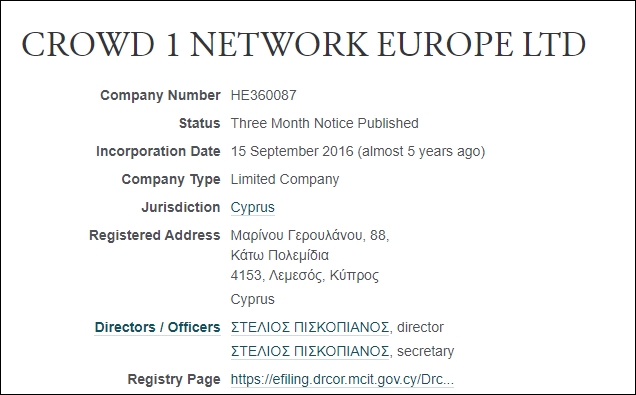The image size is (636, 395).
Task: Click the company number HE360087
Action: (x=263, y=95)
